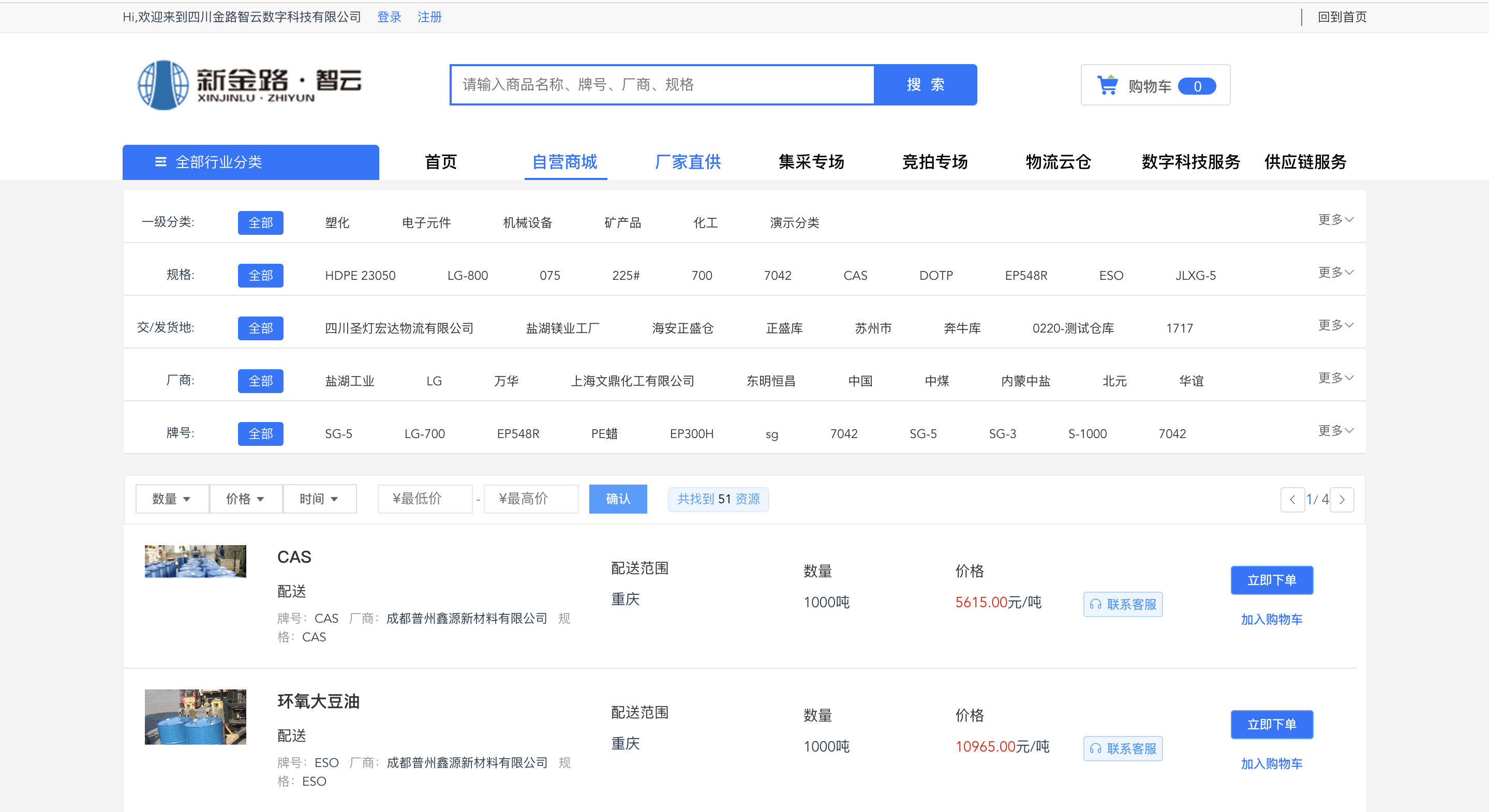Select 全部 in the 牌号 row
Screen dimensions: 1489x812
coord(261,434)
